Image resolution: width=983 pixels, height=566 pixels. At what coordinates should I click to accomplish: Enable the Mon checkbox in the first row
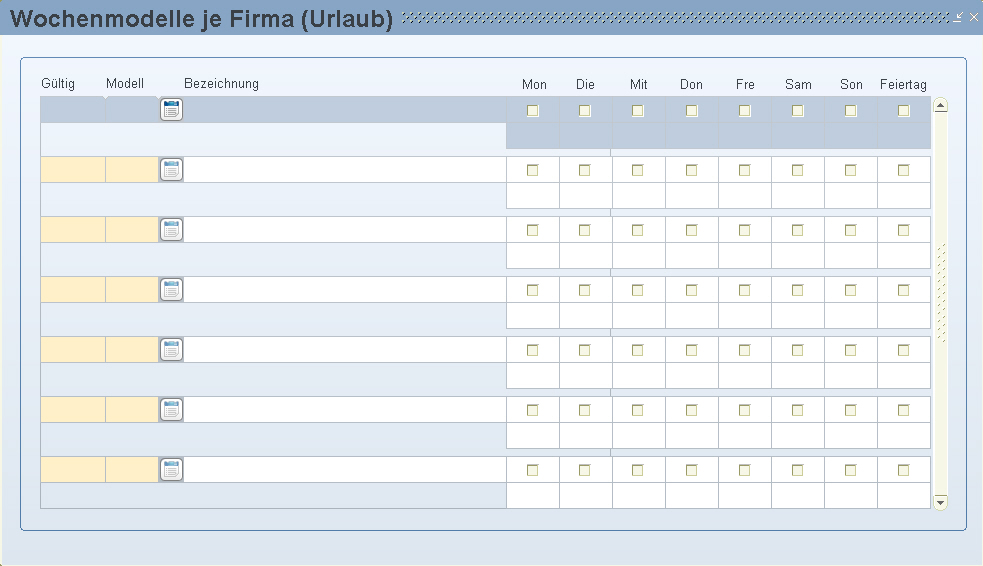(533, 111)
